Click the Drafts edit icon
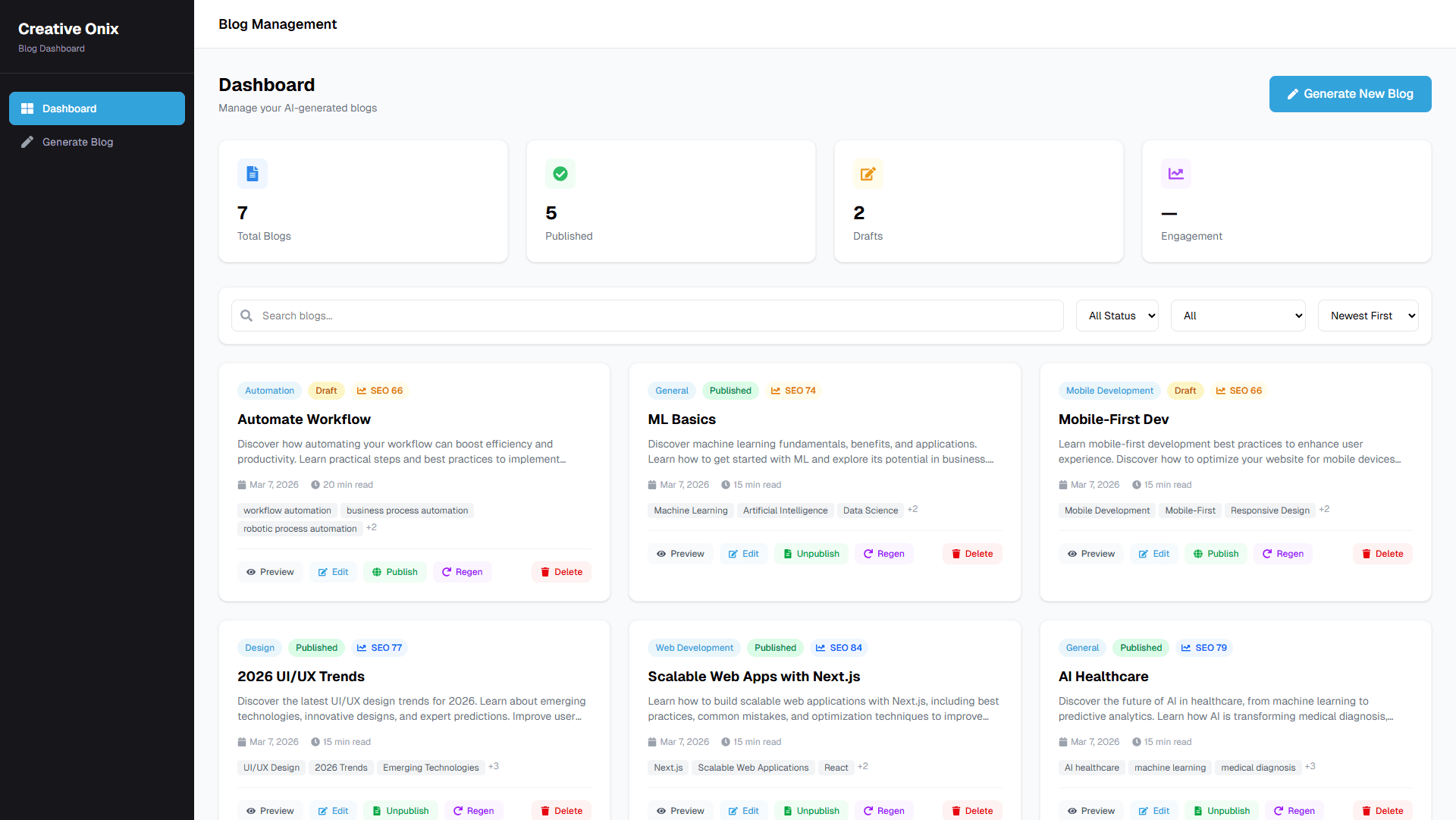Screen dimensions: 1456x820 pos(868,174)
